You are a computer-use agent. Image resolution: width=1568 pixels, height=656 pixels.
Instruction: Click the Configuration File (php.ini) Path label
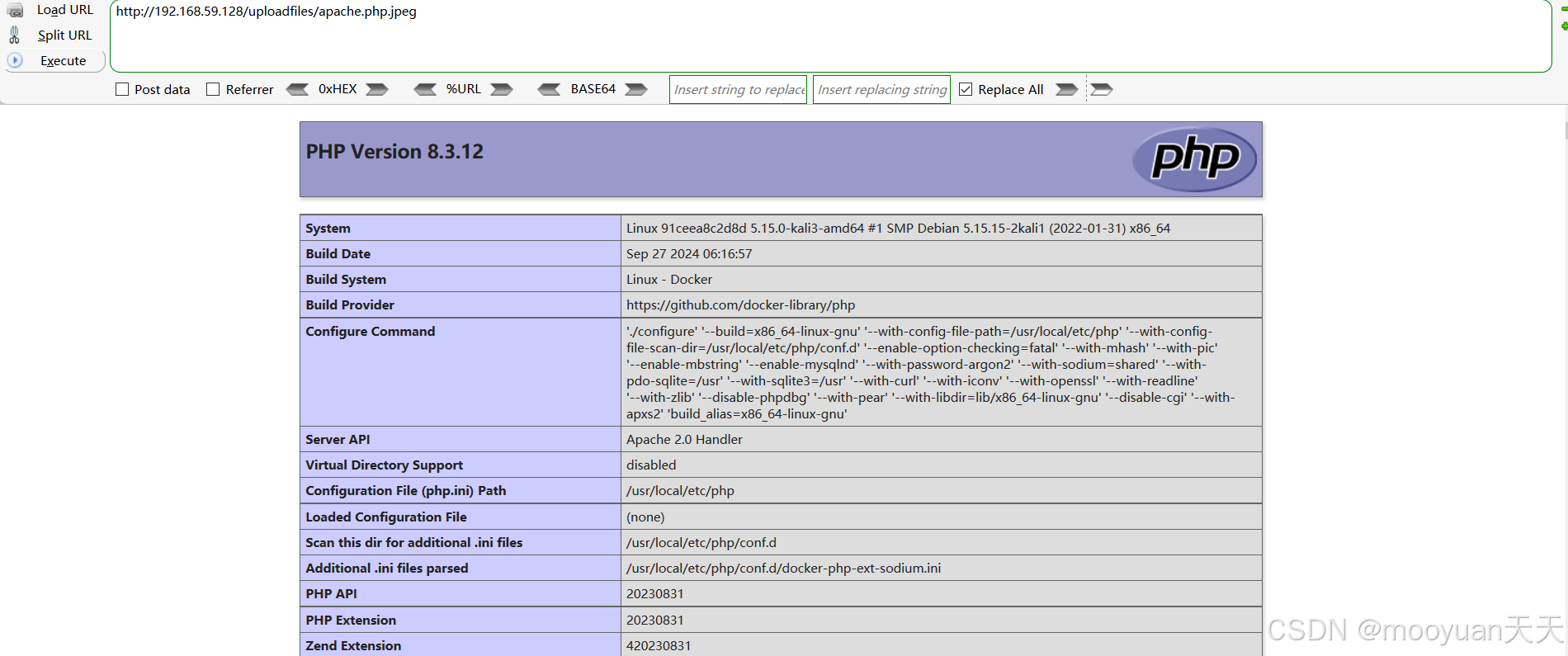tap(405, 491)
